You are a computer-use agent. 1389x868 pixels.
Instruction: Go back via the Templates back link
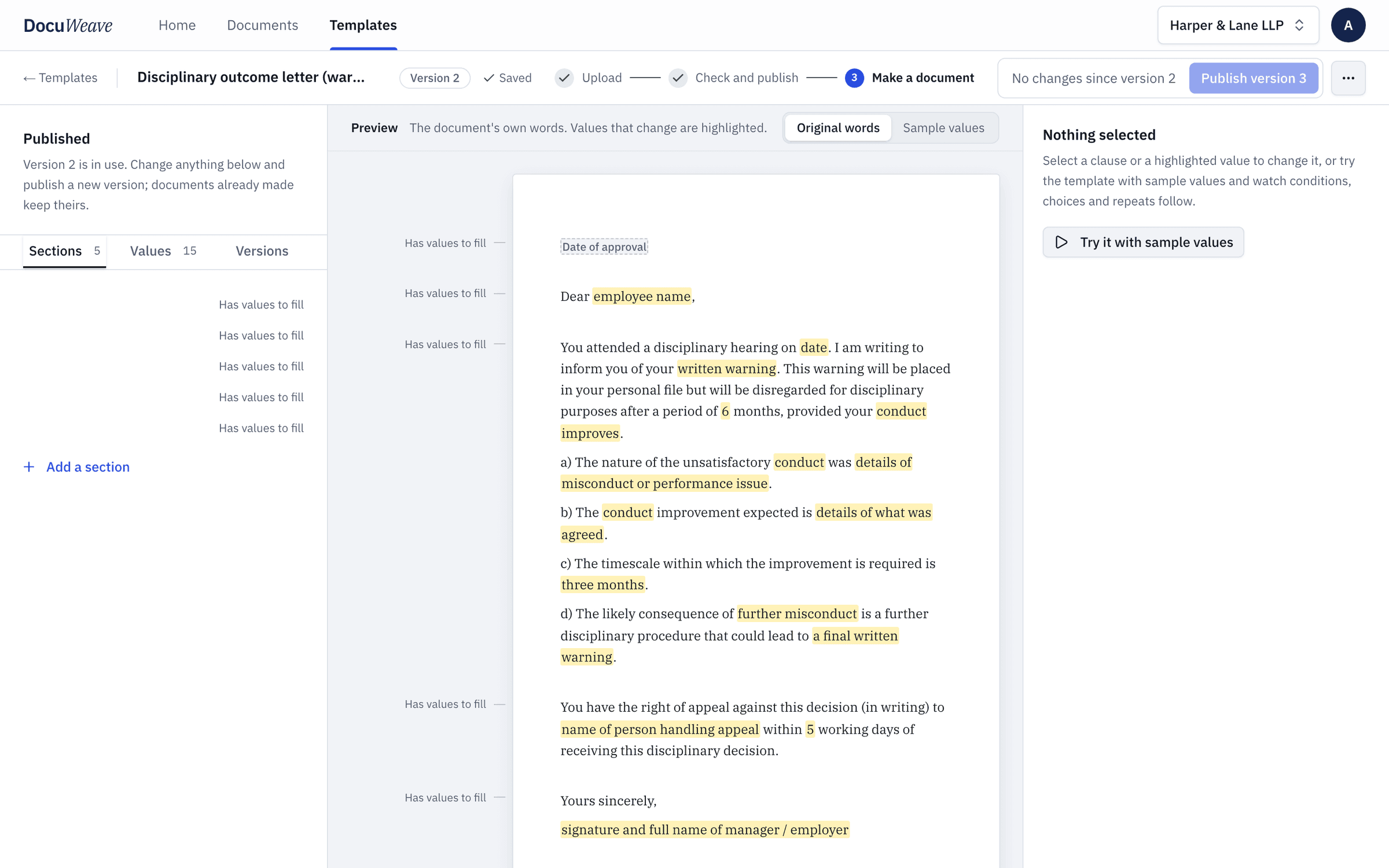coord(60,78)
